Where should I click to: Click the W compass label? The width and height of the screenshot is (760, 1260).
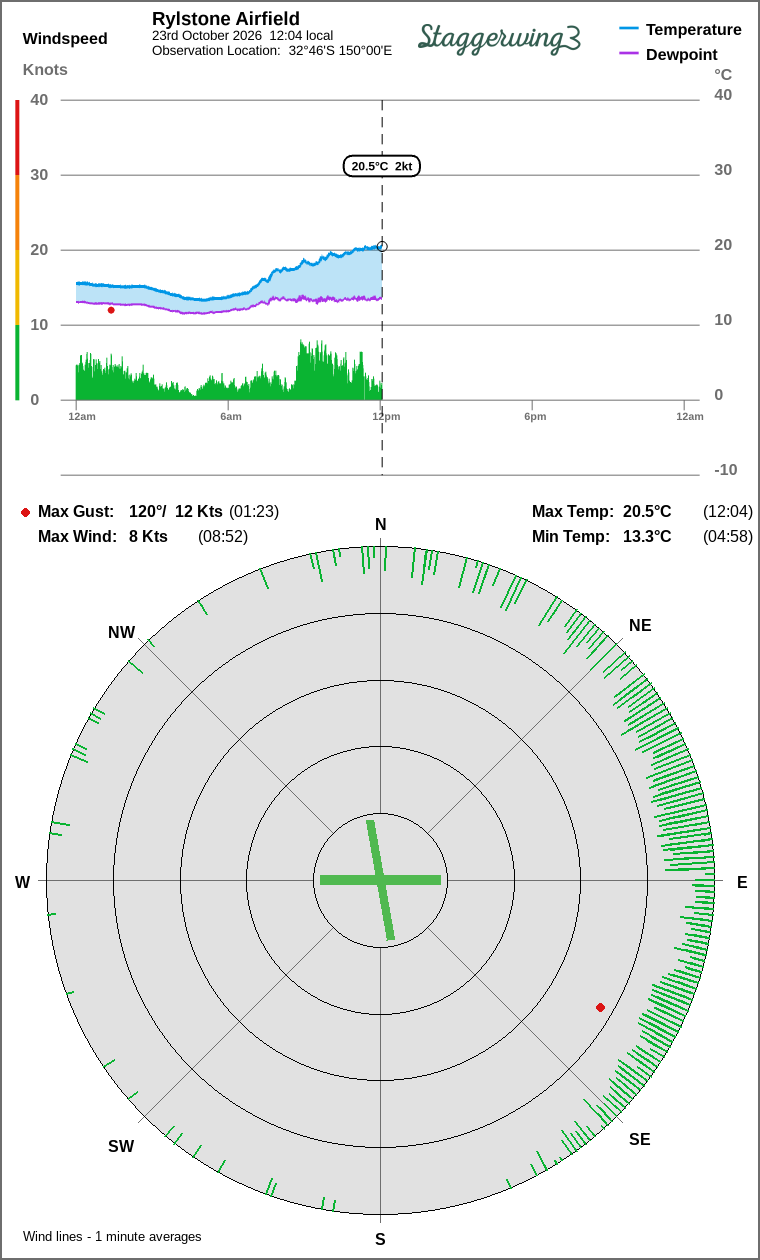pyautogui.click(x=22, y=882)
